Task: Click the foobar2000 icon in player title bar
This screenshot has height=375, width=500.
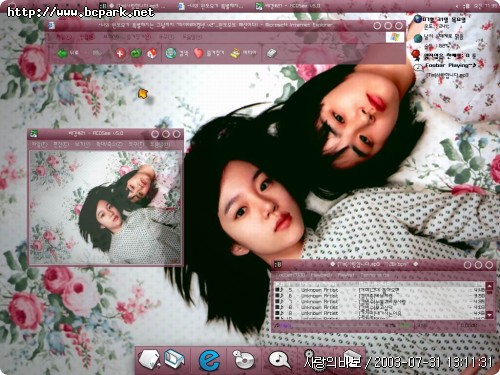Action: [x=278, y=265]
